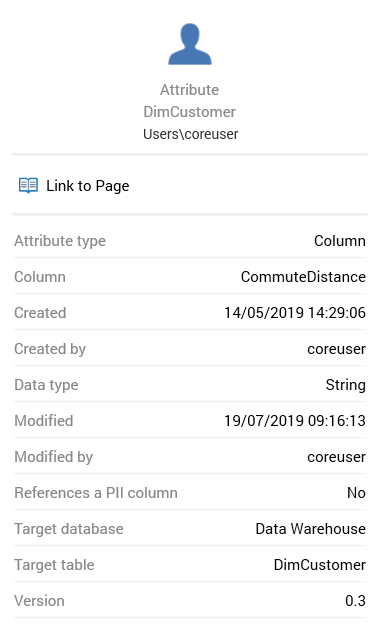Image resolution: width=382 pixels, height=626 pixels.
Task: Click the Data type row label
Action: (46, 385)
